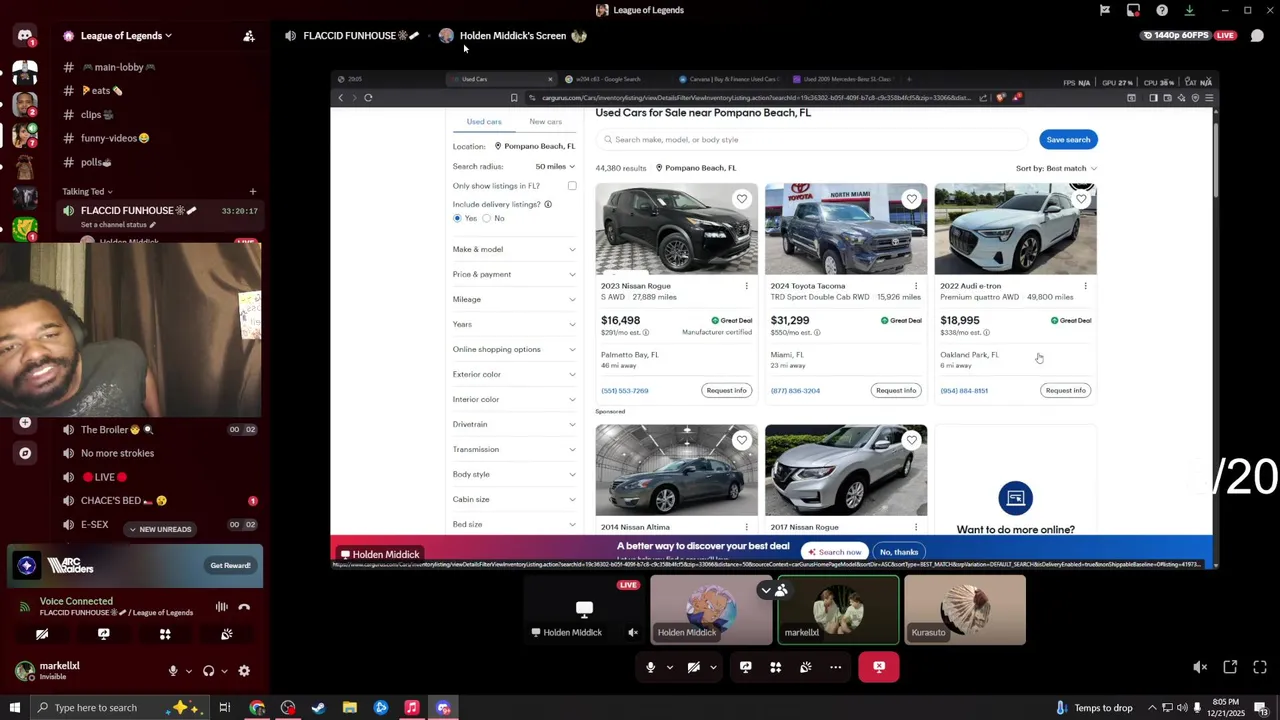
Task: Open the noise suppression waveform icon
Action: click(221, 607)
